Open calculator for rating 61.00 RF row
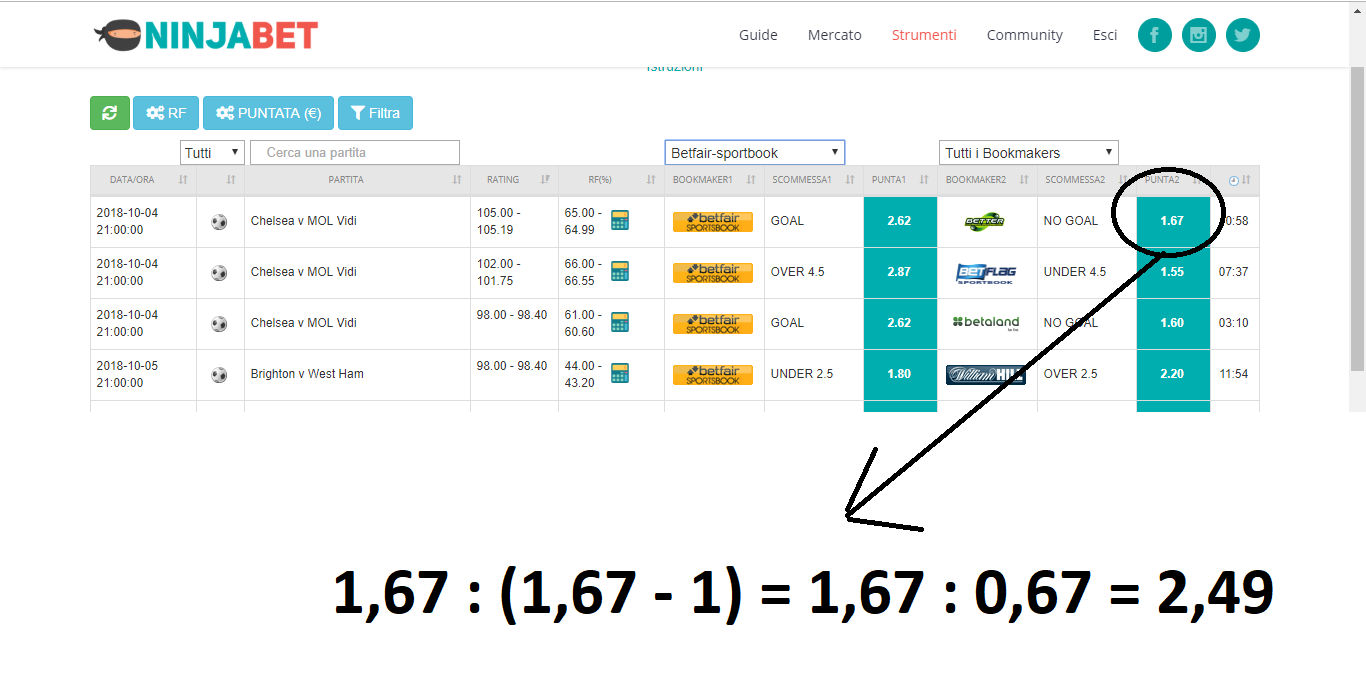 (620, 323)
